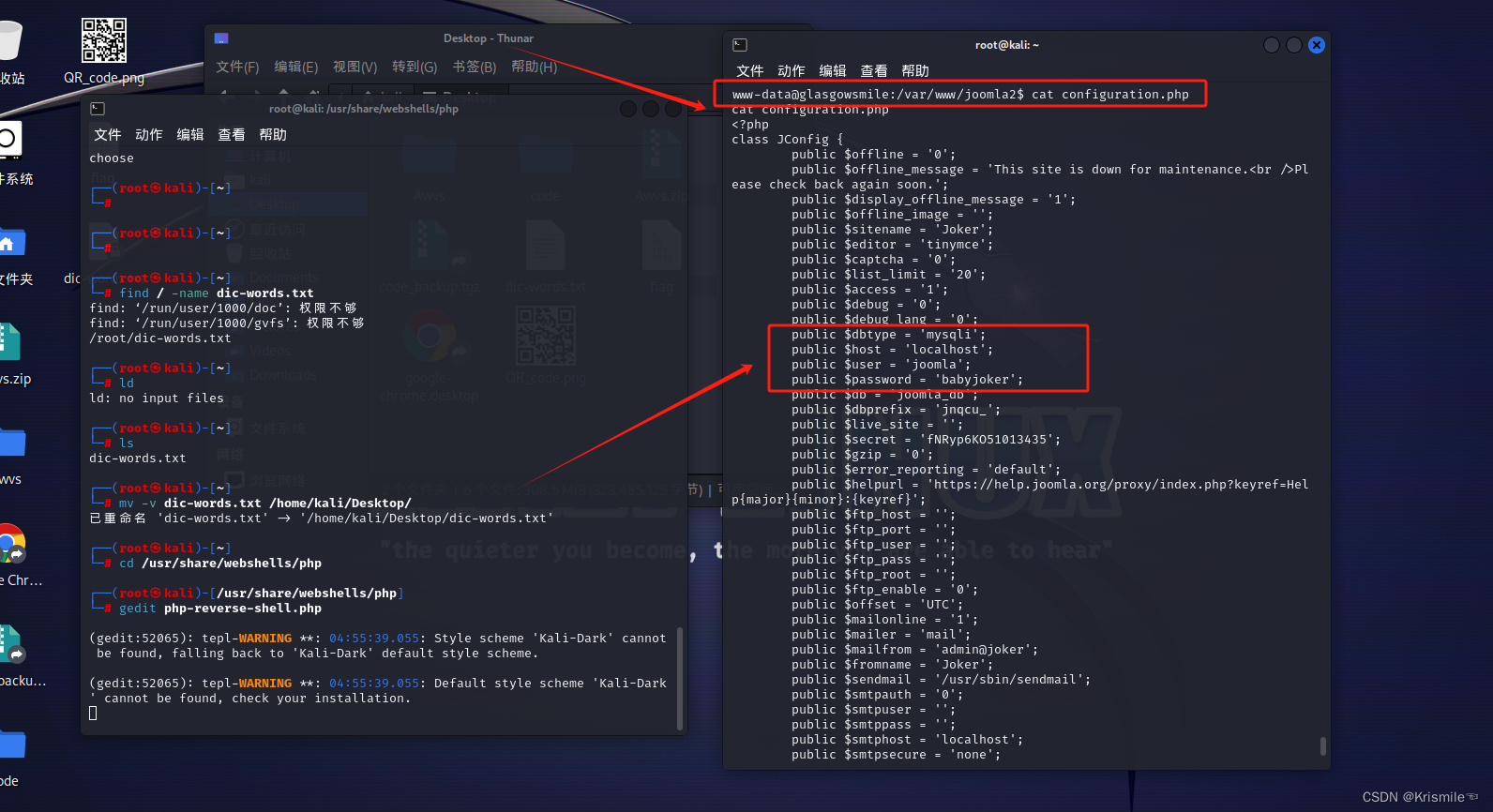Click the 'Desktop - Thunar' window title

(489, 38)
